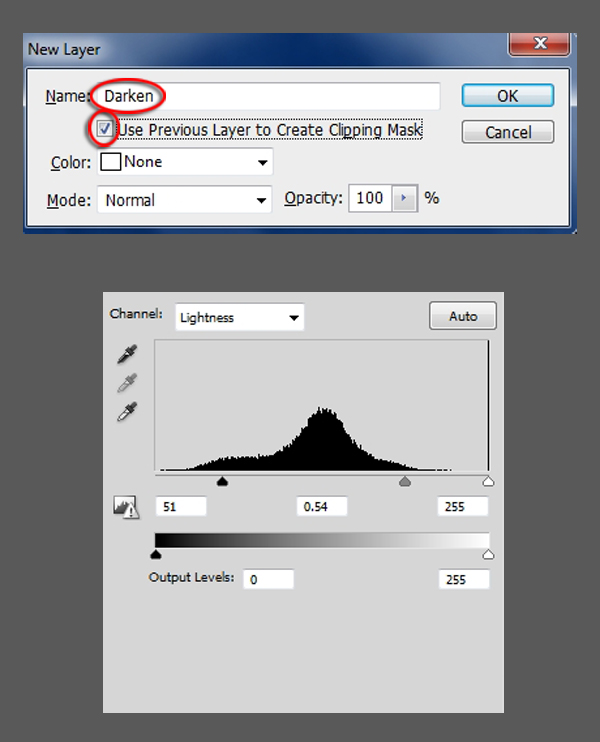The width and height of the screenshot is (600, 742).
Task: Select the gray point eyedropper tool
Action: click(128, 383)
